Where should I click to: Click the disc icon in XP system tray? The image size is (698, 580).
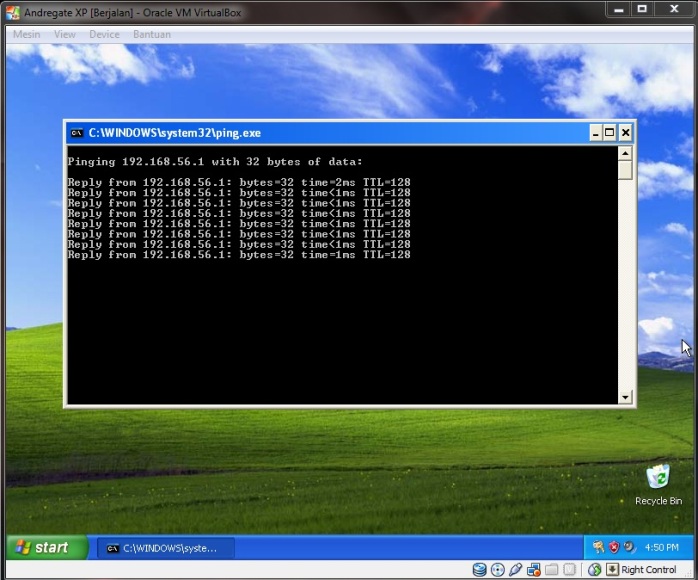[629, 547]
